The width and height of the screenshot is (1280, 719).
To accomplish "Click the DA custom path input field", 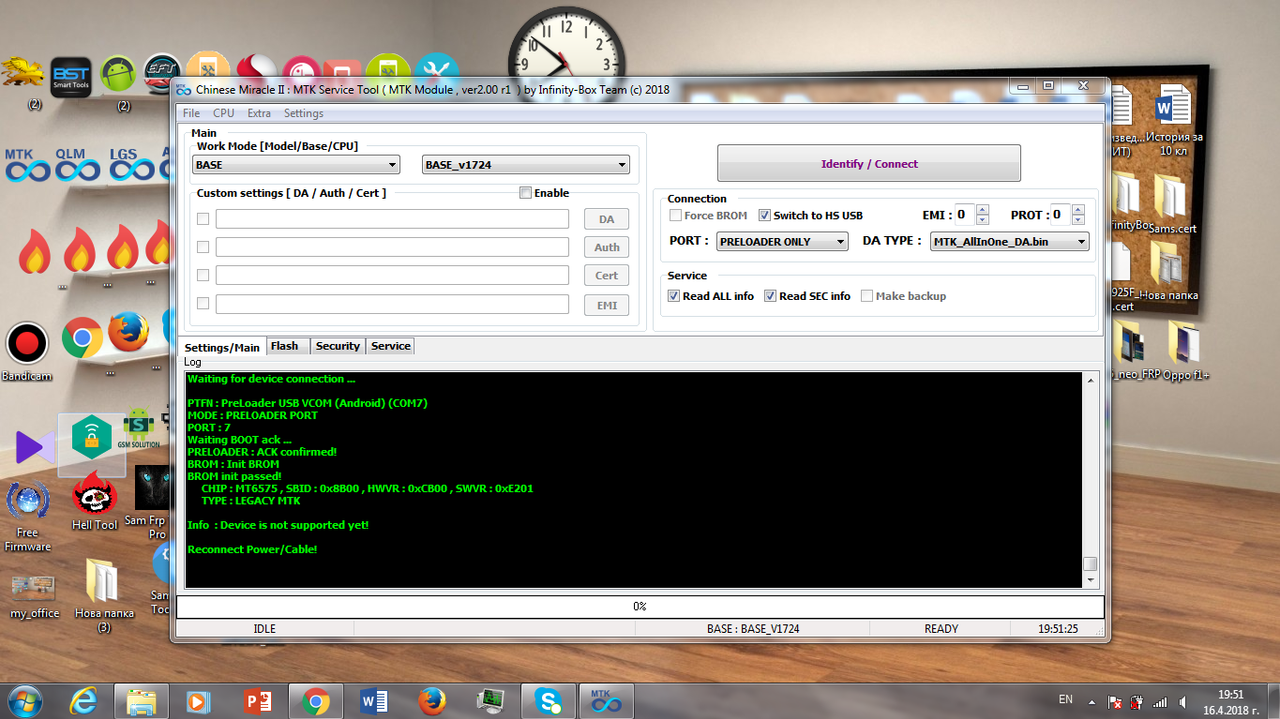I will click(392, 219).
